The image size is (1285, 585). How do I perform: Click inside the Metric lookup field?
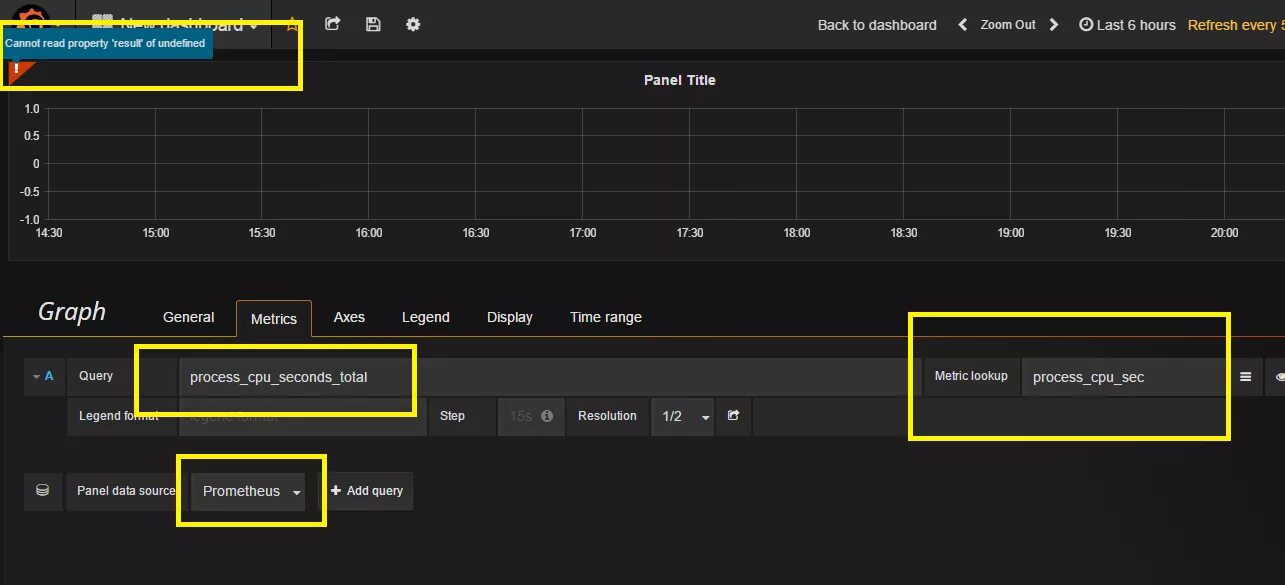pyautogui.click(x=1120, y=377)
